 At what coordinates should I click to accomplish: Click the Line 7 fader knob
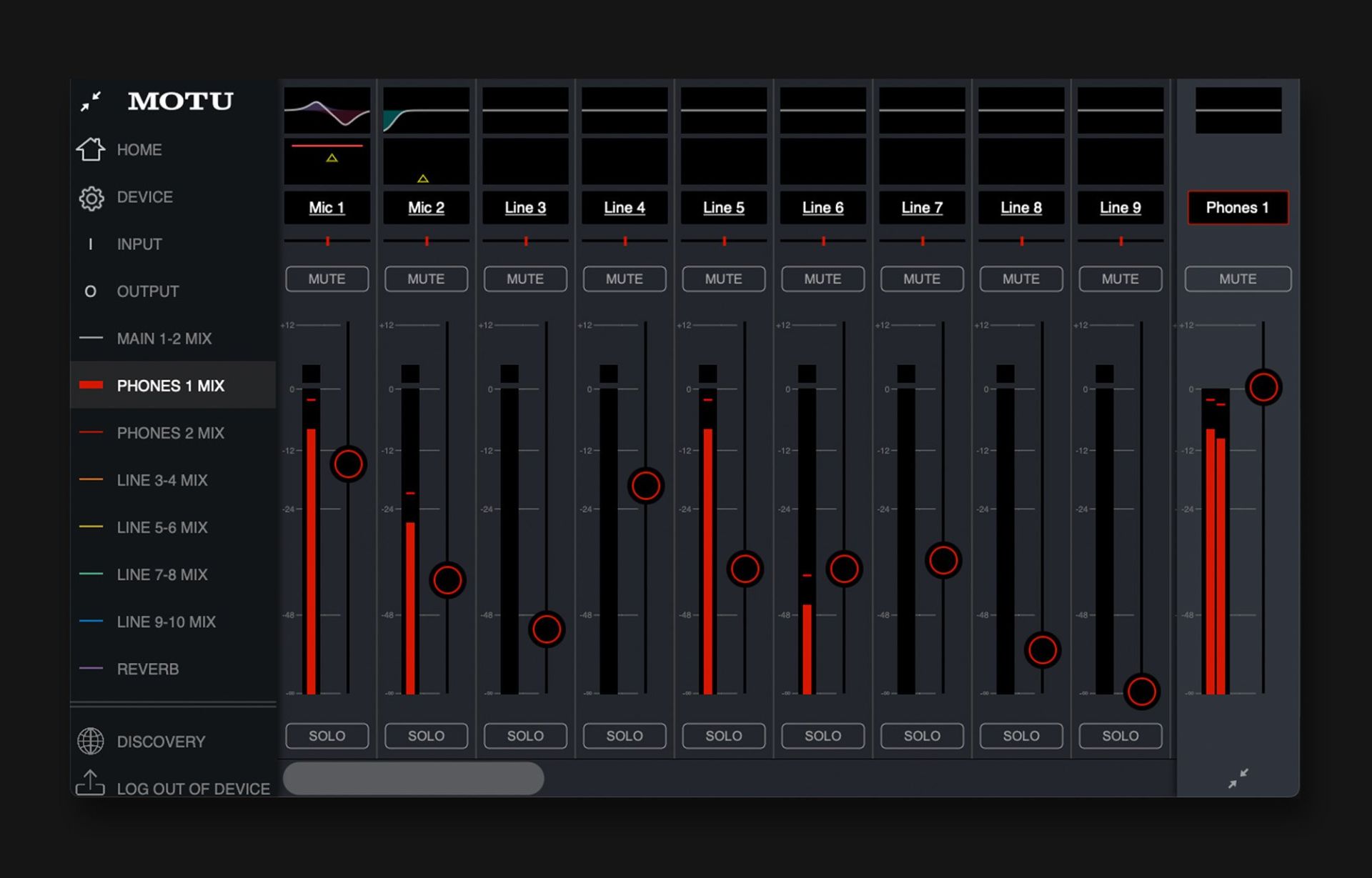tap(943, 560)
